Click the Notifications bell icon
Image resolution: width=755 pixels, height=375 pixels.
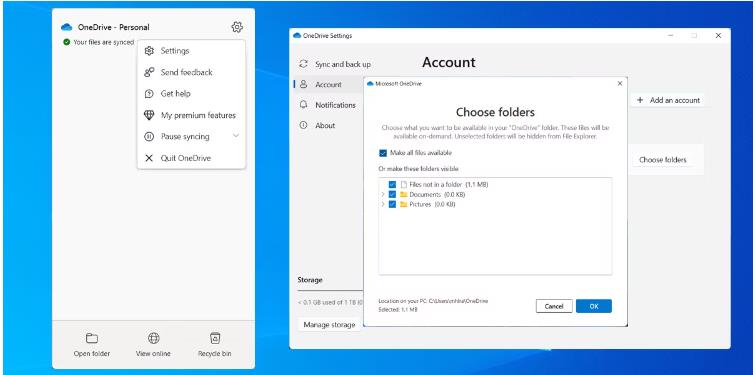point(303,104)
